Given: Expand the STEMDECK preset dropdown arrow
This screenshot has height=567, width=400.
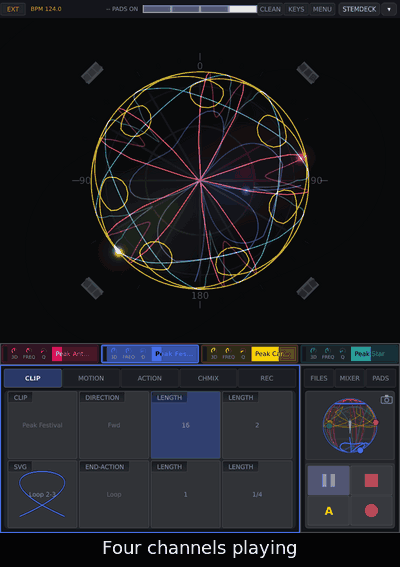Looking at the screenshot, I should 389,9.
